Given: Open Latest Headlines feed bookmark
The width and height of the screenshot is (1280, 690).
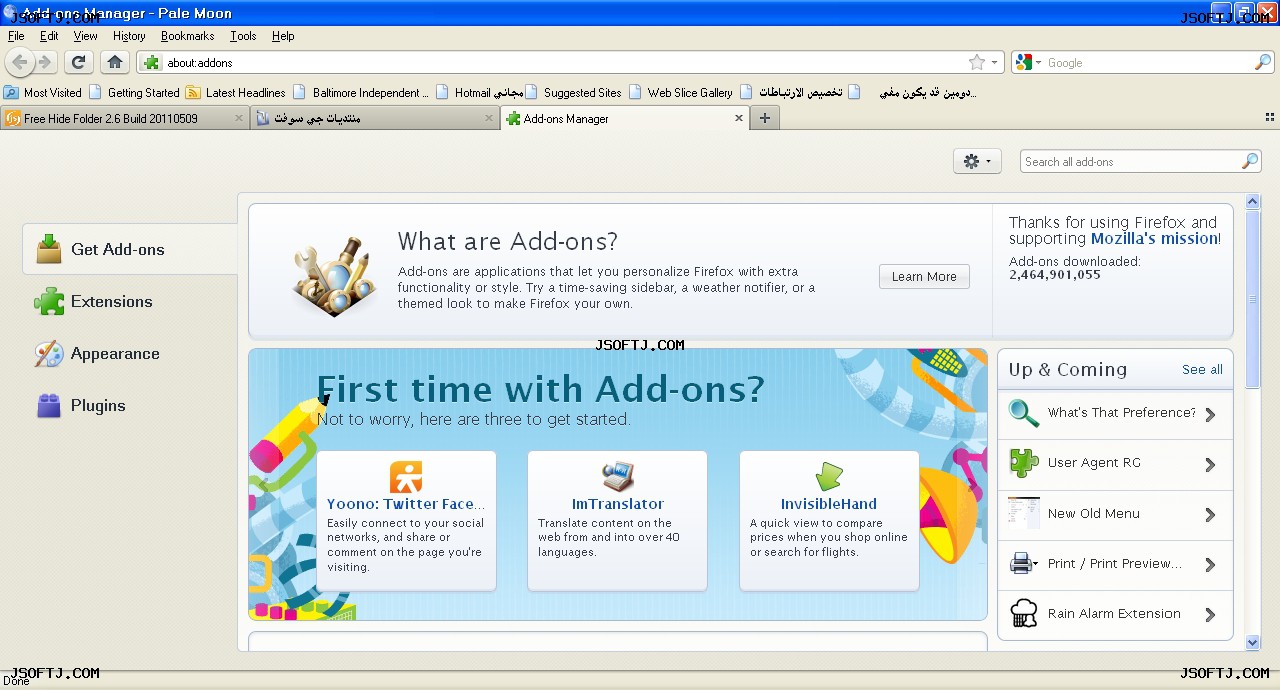Looking at the screenshot, I should [x=236, y=92].
